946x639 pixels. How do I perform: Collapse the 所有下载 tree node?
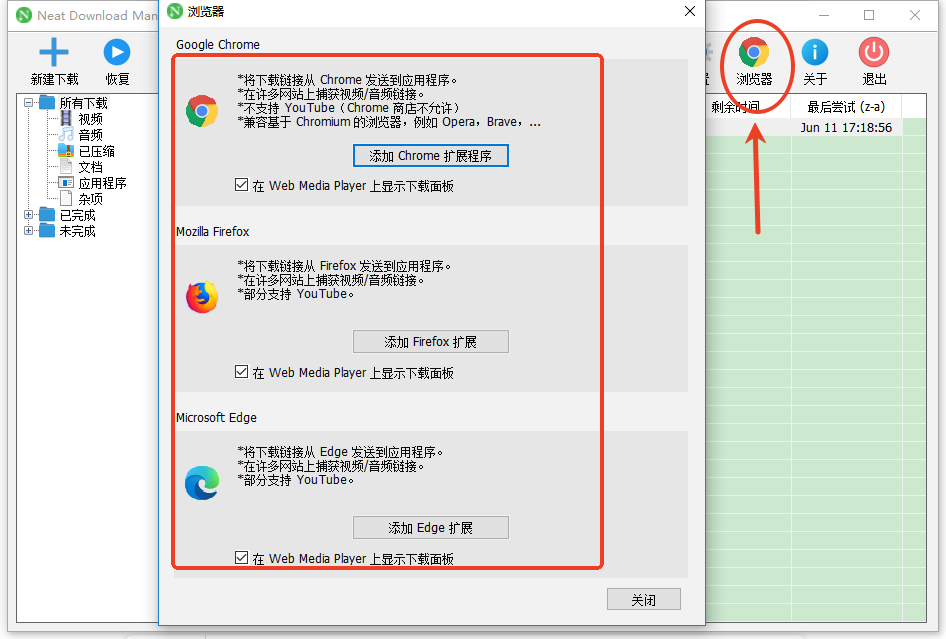[28, 103]
